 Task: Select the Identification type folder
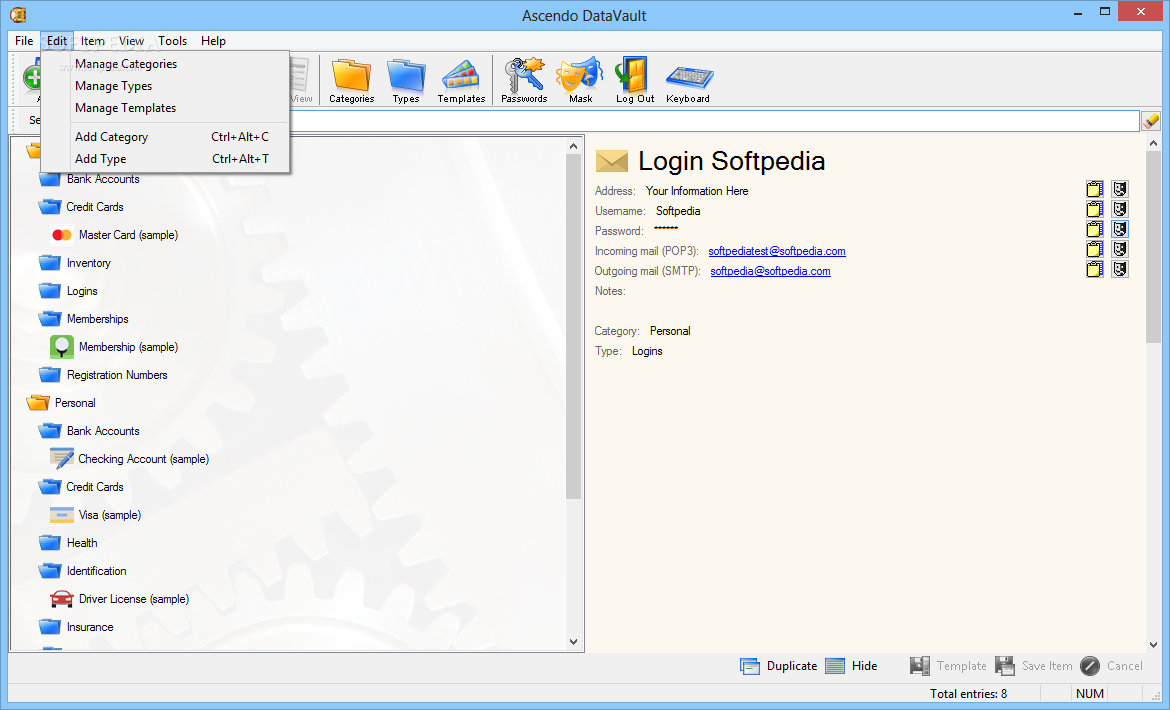coord(83,571)
